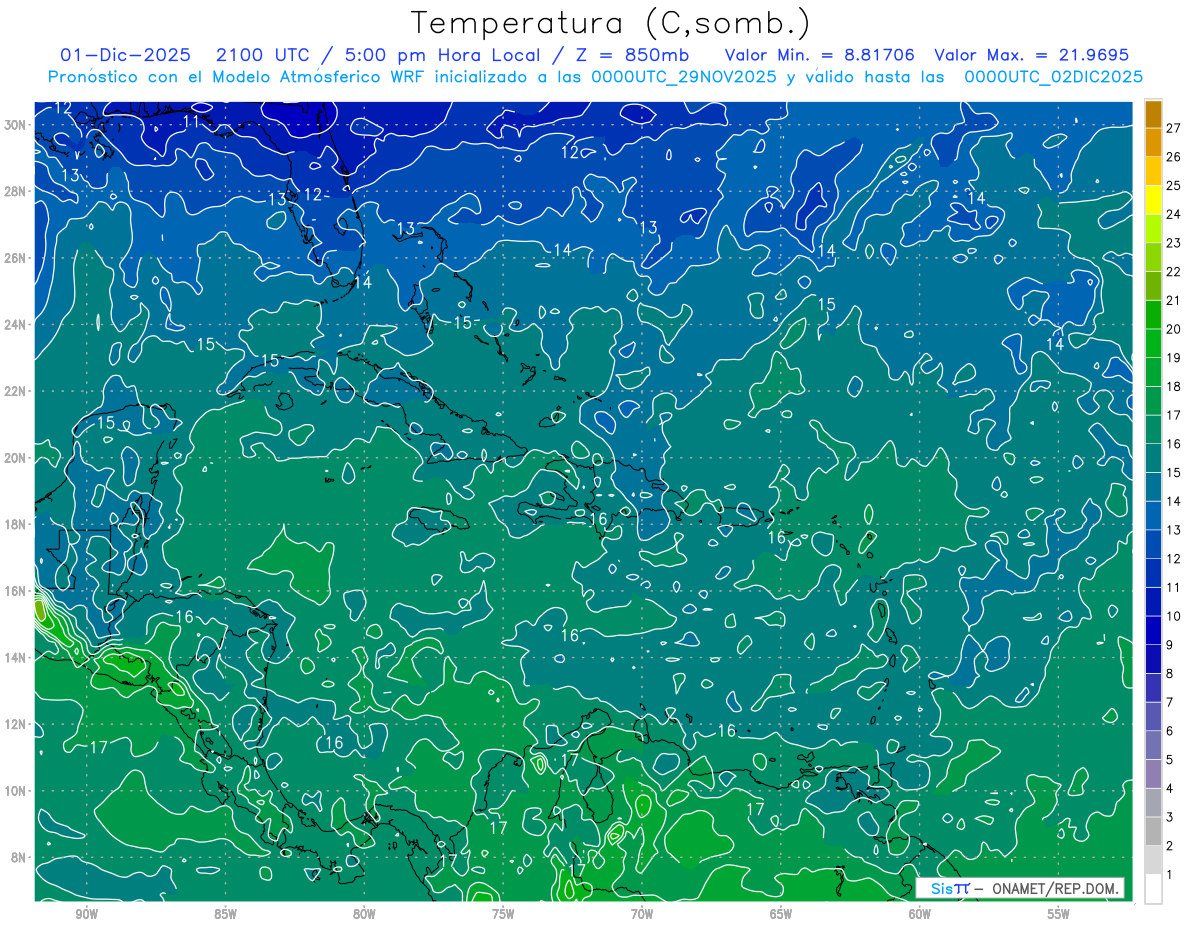The width and height of the screenshot is (1200, 927).
Task: Click the '60W' longitude axis label
Action: pos(920,914)
